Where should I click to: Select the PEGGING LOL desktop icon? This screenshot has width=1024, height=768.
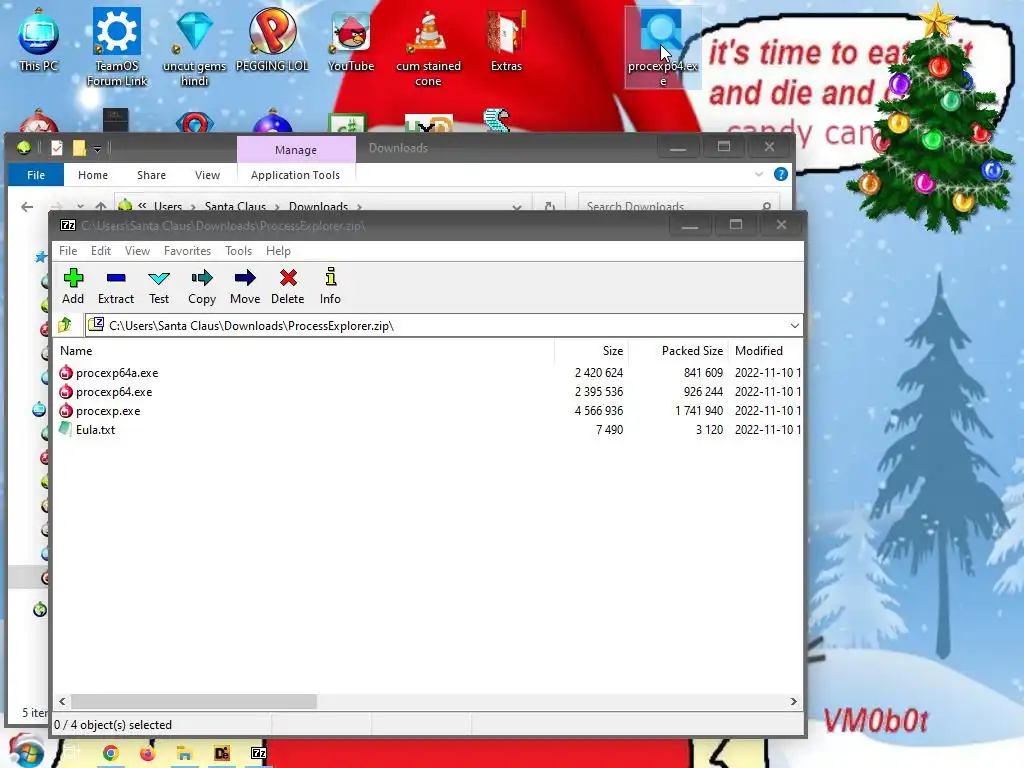[272, 40]
